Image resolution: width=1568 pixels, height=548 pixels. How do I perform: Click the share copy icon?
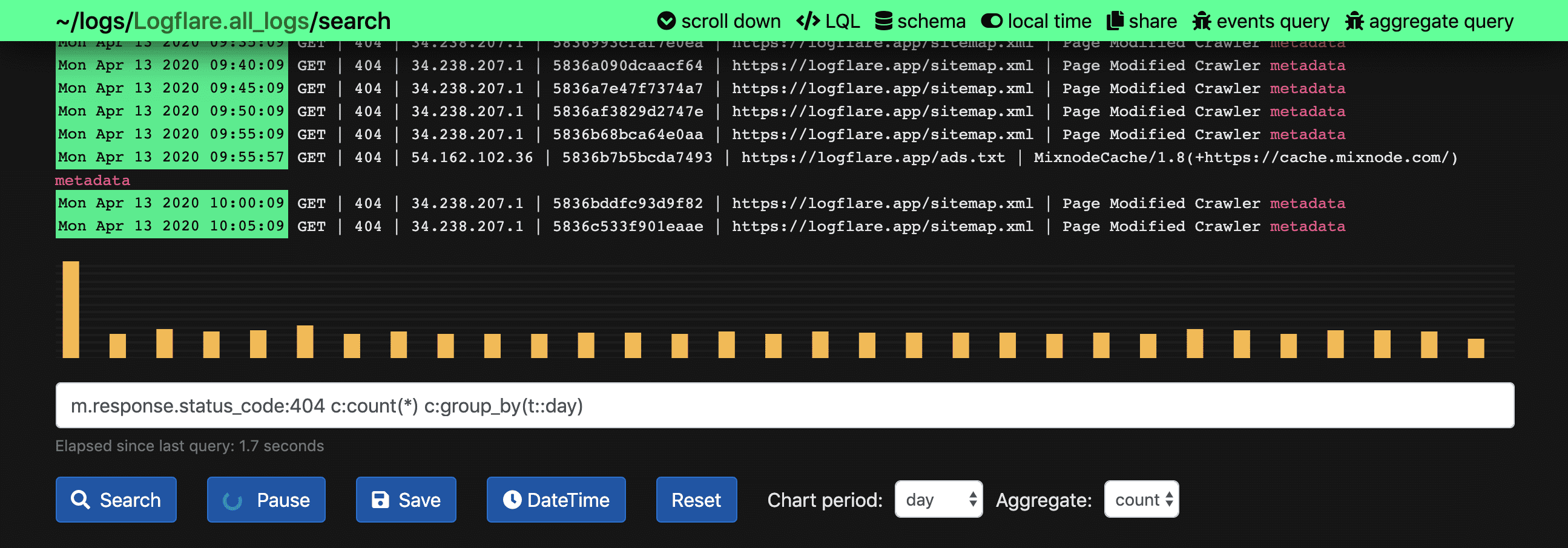click(x=1115, y=21)
